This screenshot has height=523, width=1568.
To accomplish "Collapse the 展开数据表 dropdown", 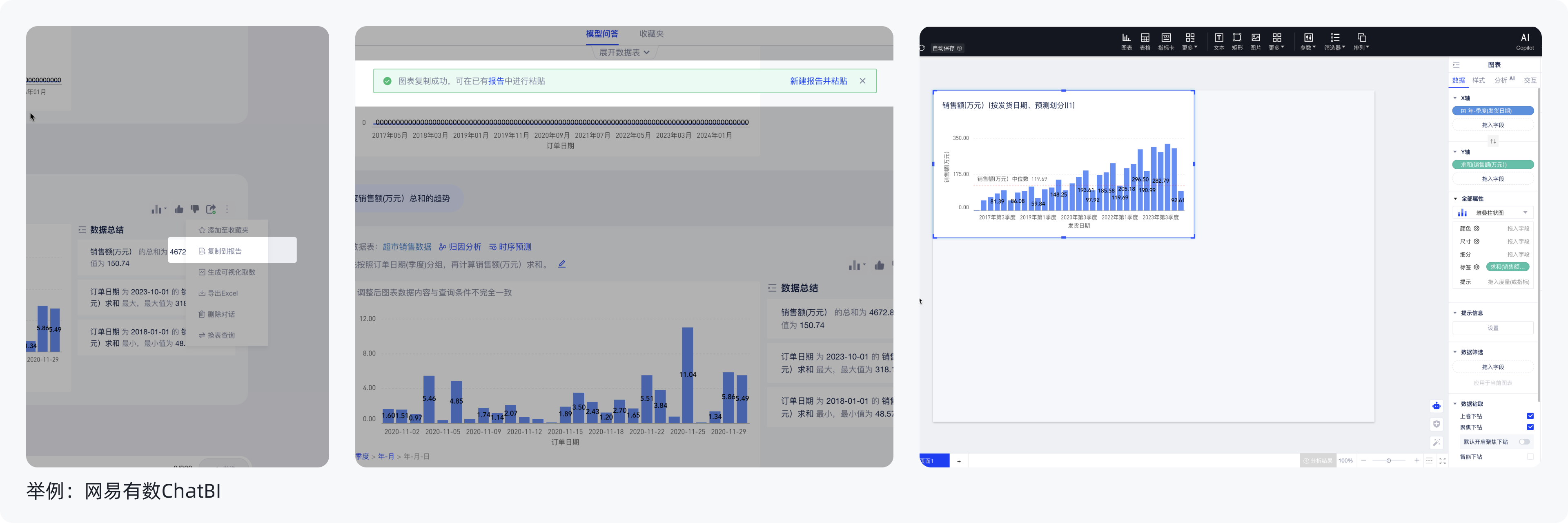I will click(x=624, y=52).
